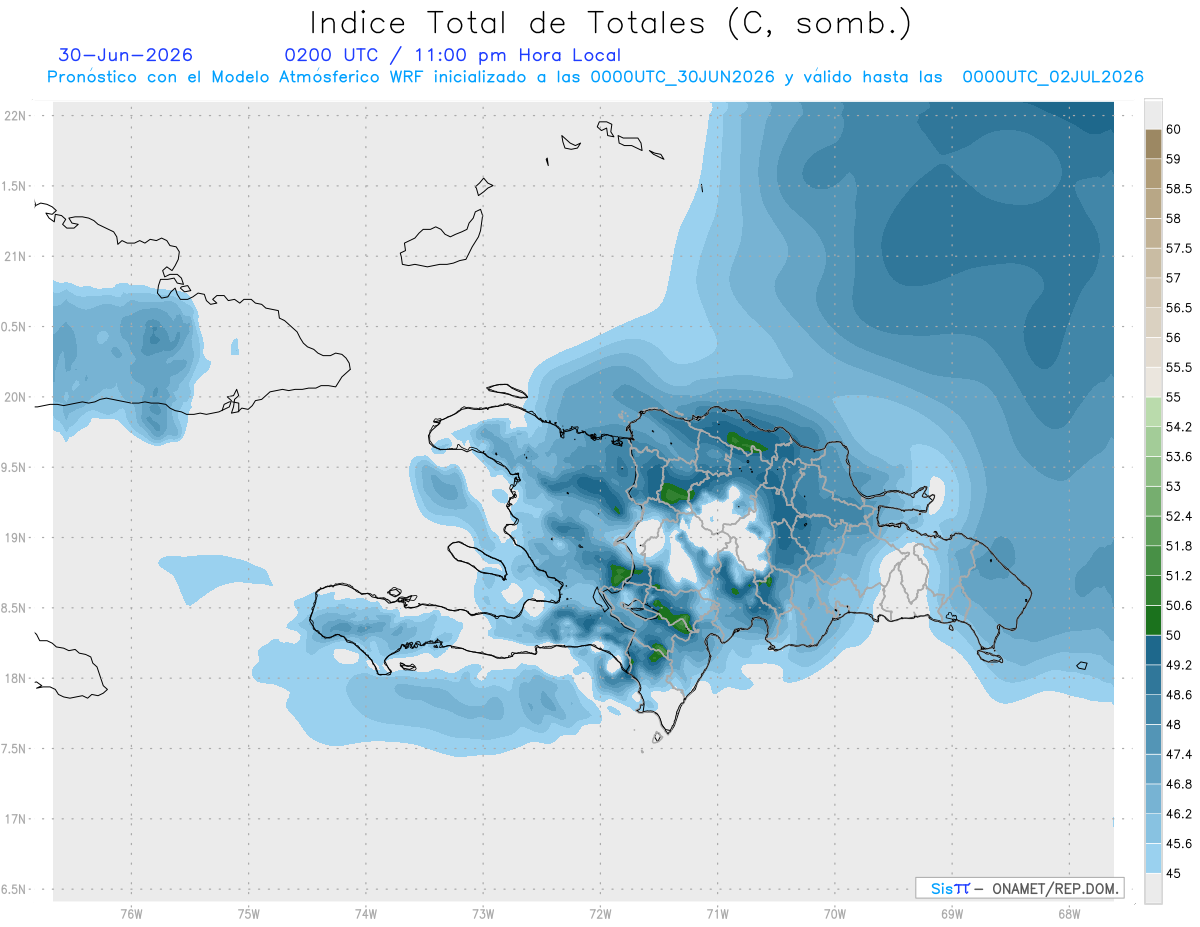
Task: Click the legend value '49.2'
Action: (1179, 665)
